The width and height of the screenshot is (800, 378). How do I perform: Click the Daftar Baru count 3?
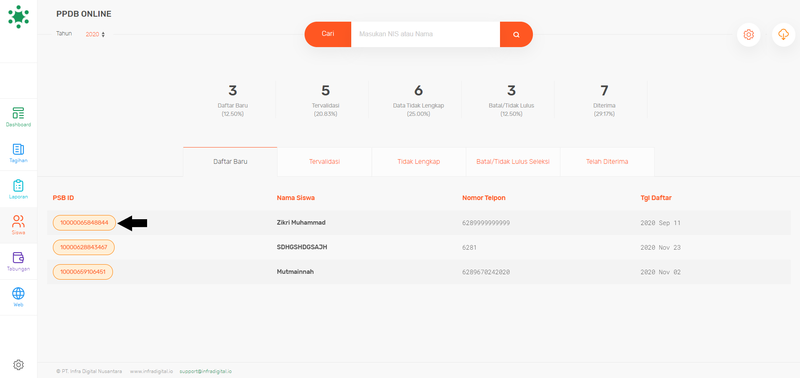tap(233, 91)
